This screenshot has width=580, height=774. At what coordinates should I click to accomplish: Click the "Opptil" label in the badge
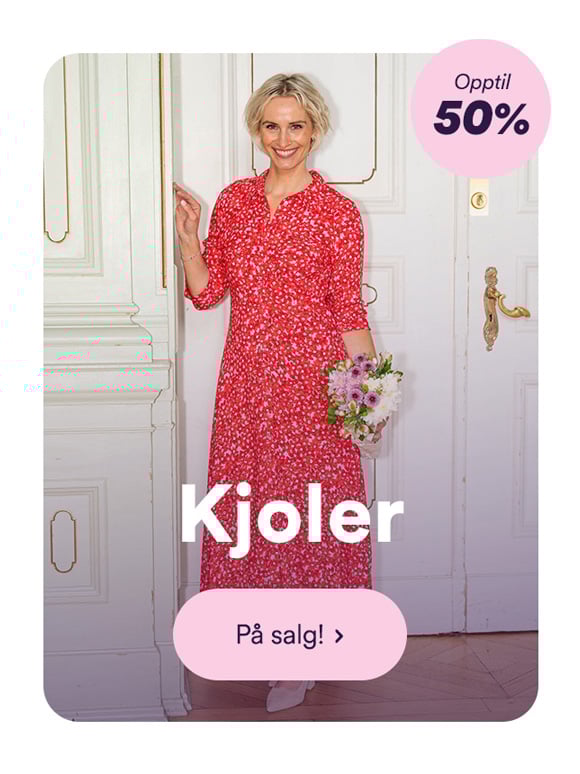click(x=482, y=81)
